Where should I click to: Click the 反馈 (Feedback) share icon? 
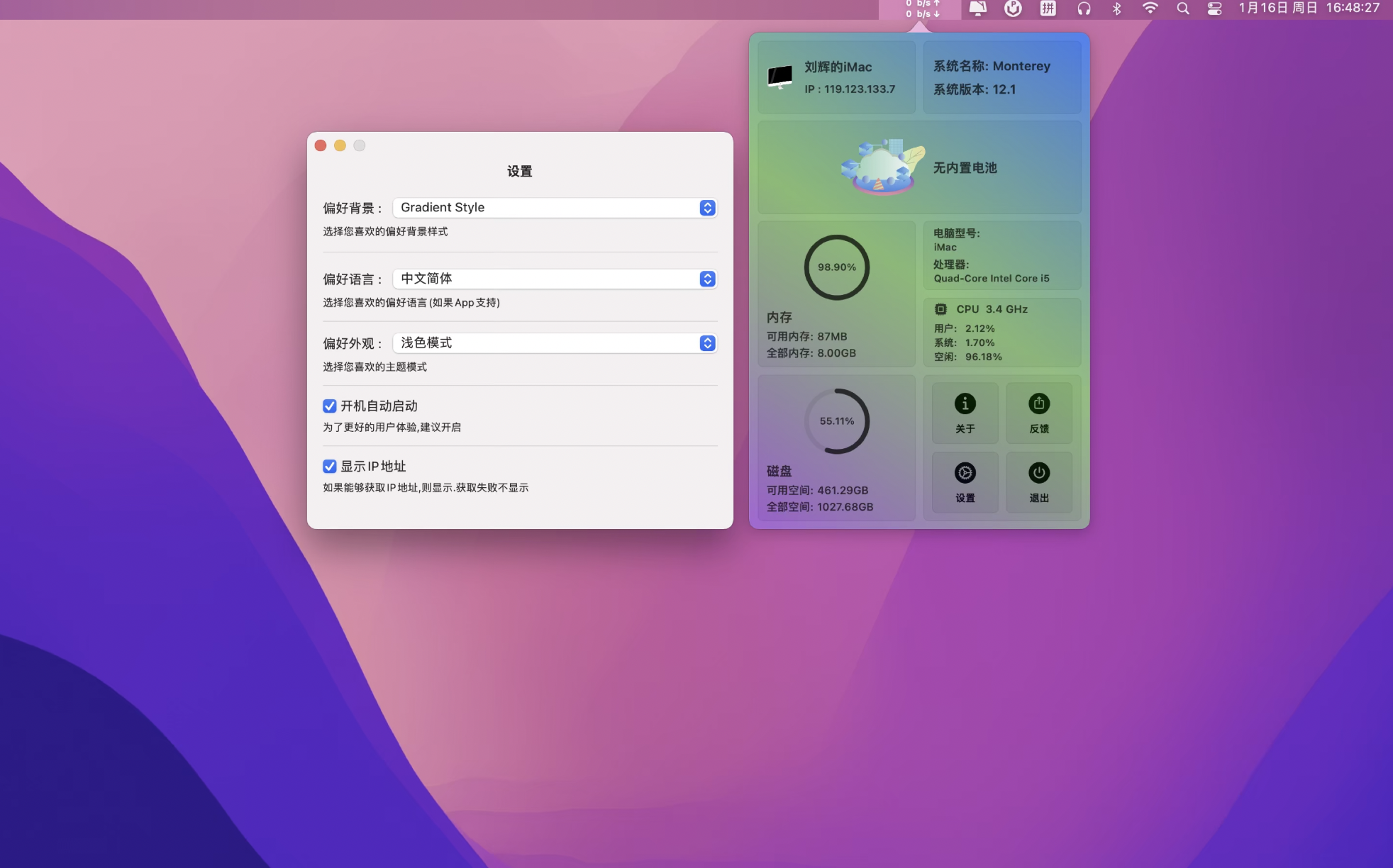click(x=1038, y=404)
